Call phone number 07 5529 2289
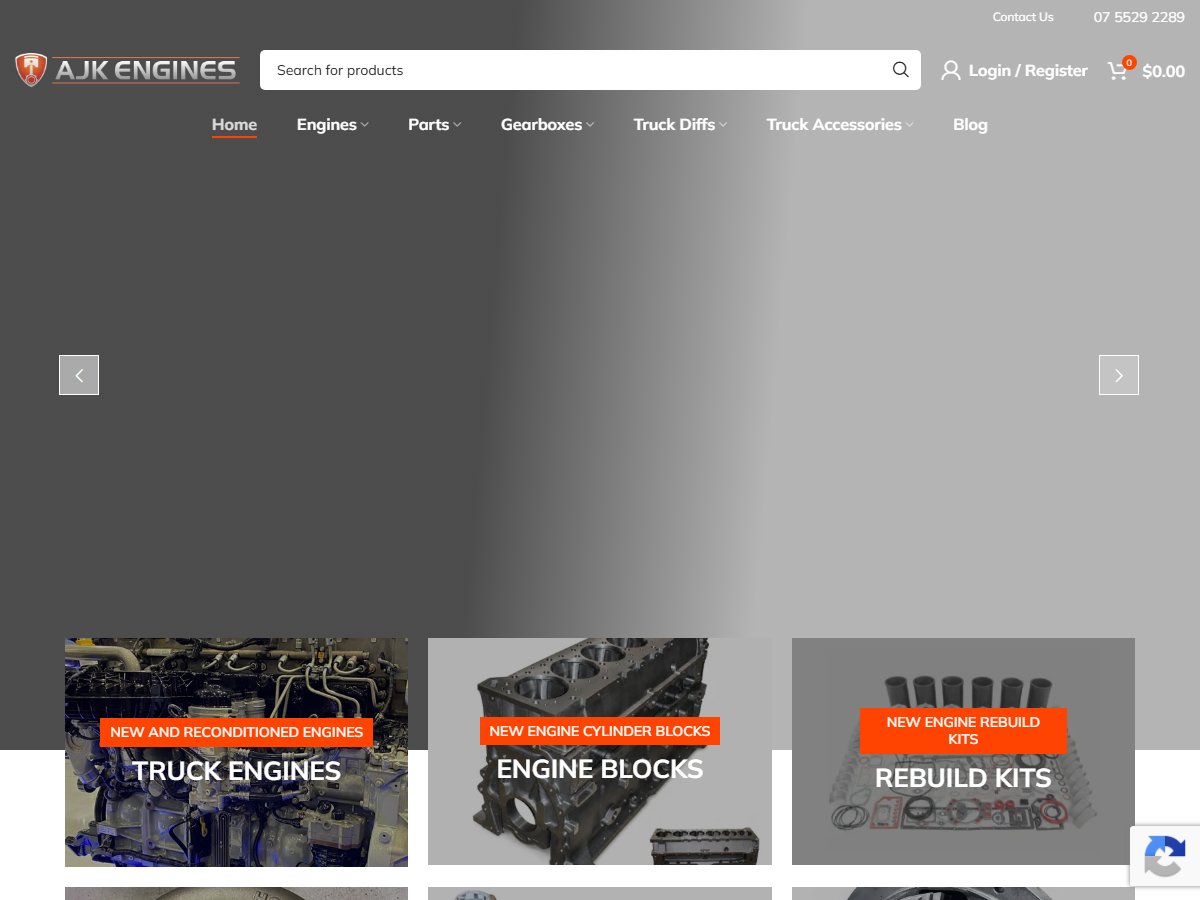Image resolution: width=1200 pixels, height=900 pixels. (1139, 17)
